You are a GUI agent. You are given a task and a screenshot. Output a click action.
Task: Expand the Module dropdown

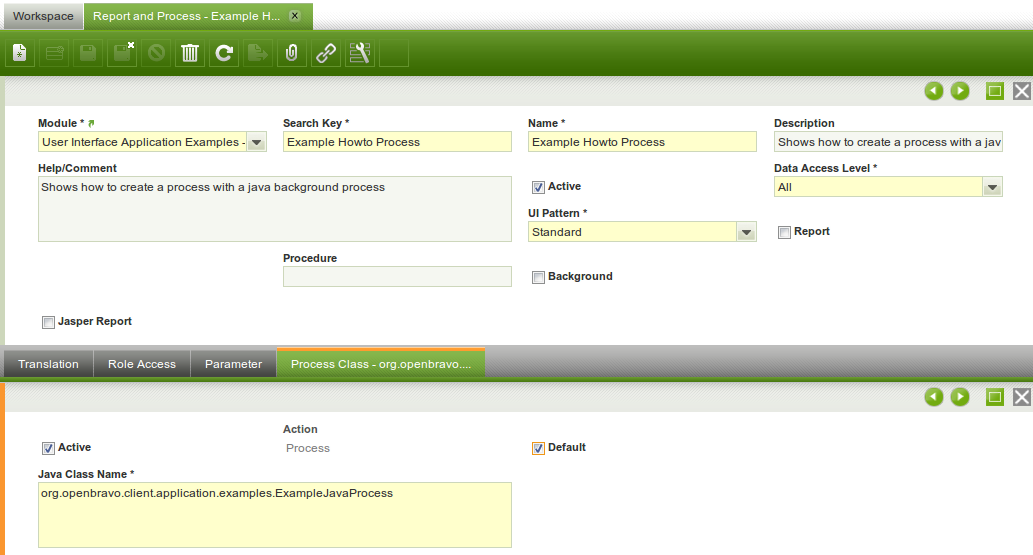256,142
